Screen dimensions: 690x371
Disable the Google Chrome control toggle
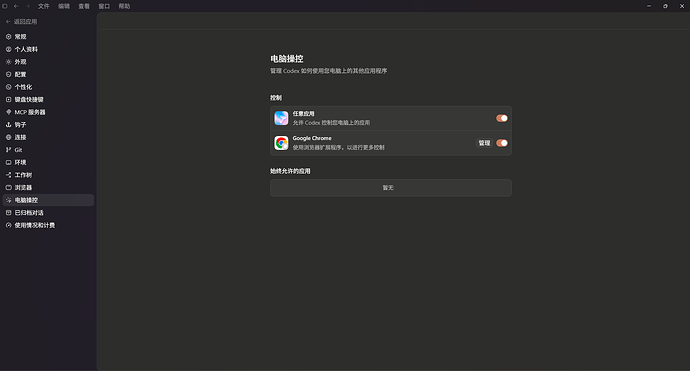pyautogui.click(x=502, y=143)
